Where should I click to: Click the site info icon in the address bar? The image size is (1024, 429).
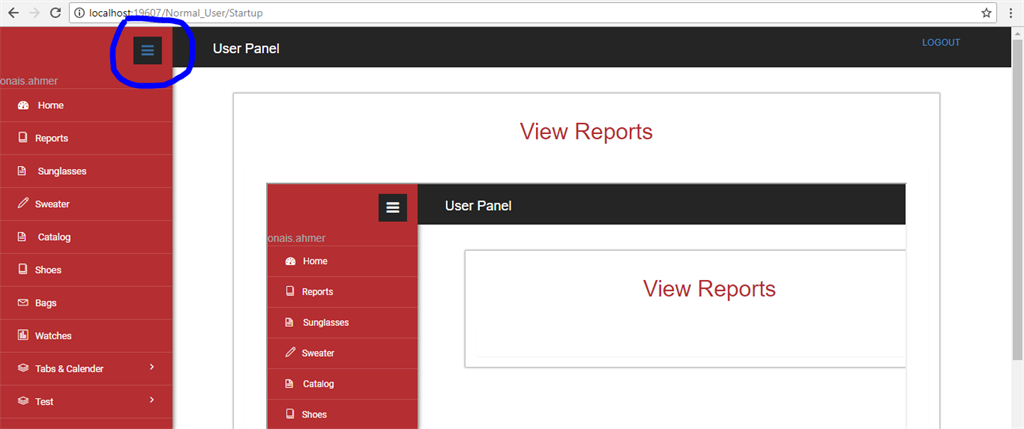point(80,12)
